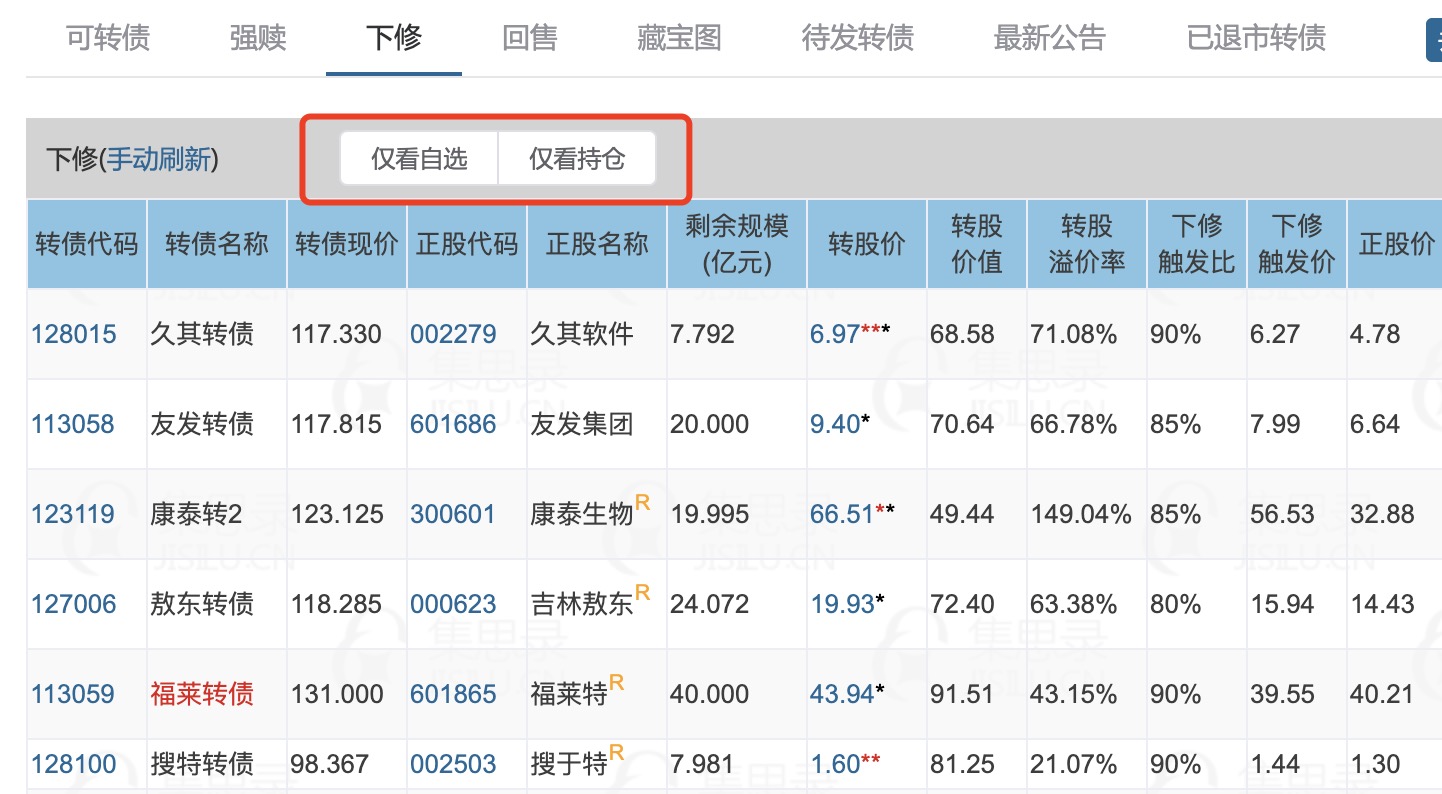Click the stock name 友发集团
Viewport: 1442px width, 794px height.
tap(582, 424)
